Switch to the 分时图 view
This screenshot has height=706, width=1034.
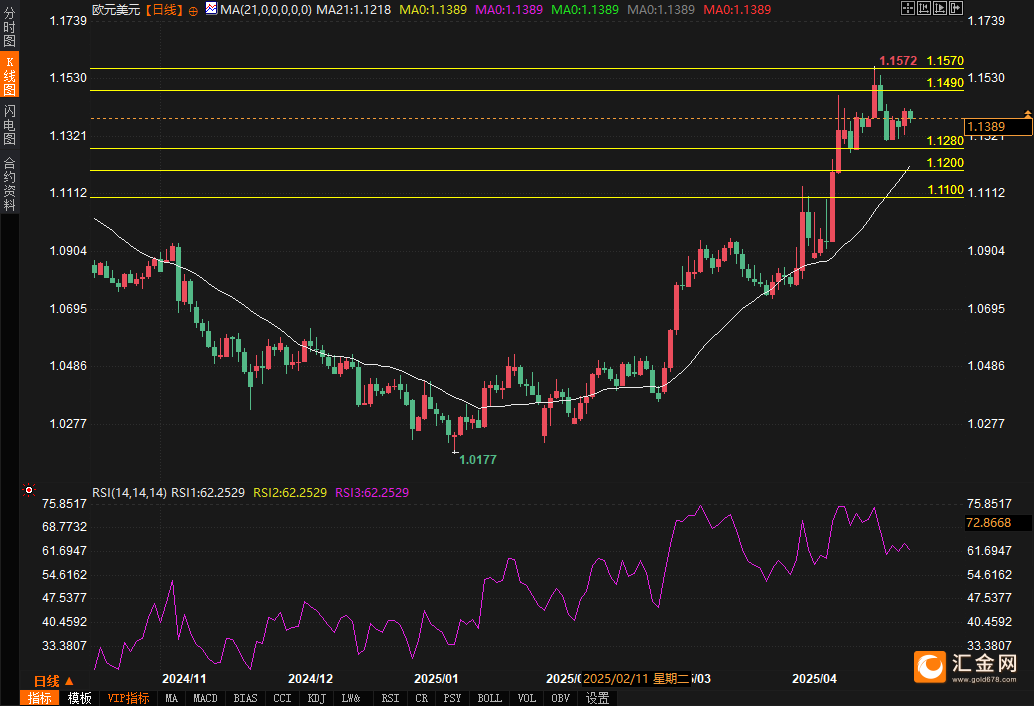point(10,32)
